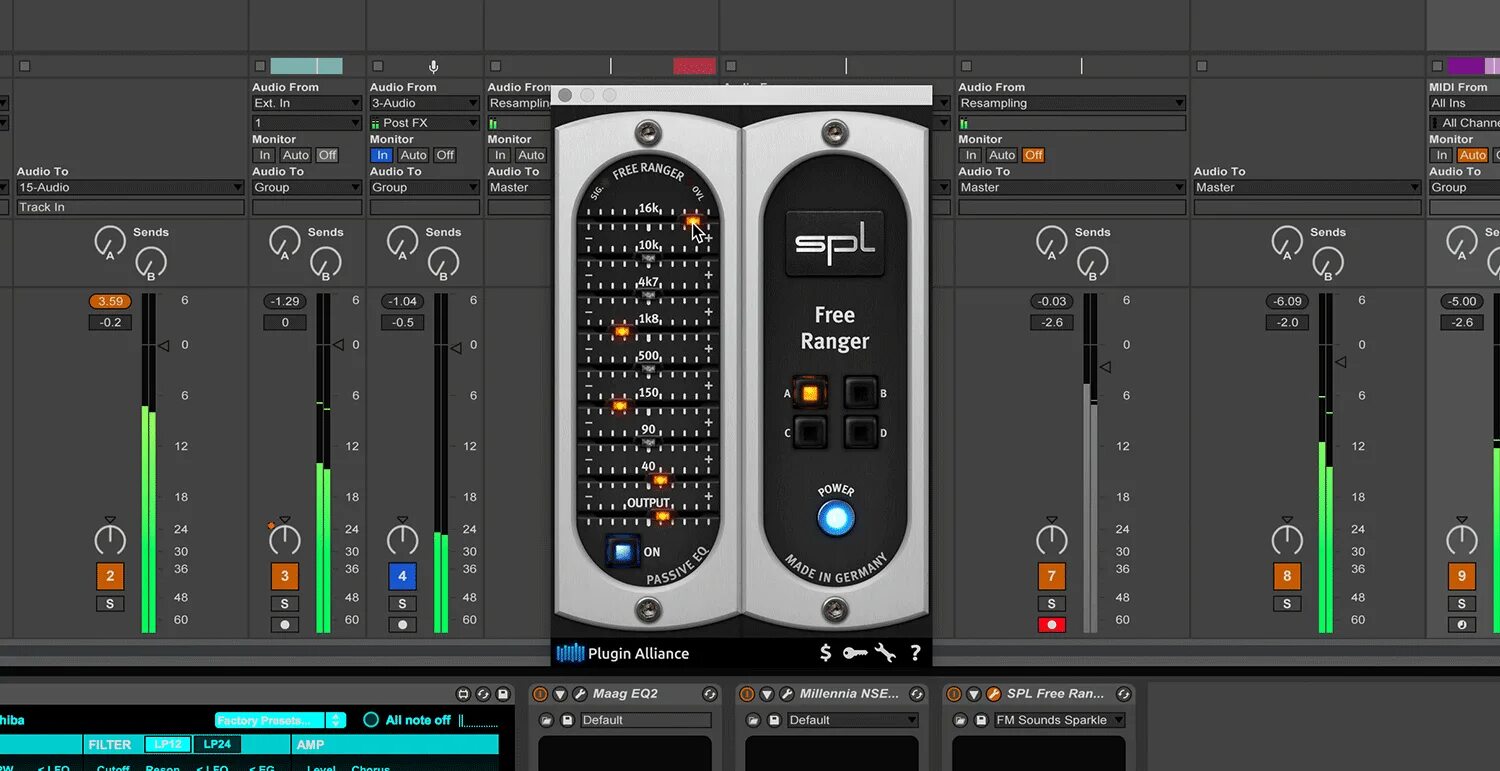Arm the red record button on track 7
This screenshot has height=771, width=1500.
1051,625
